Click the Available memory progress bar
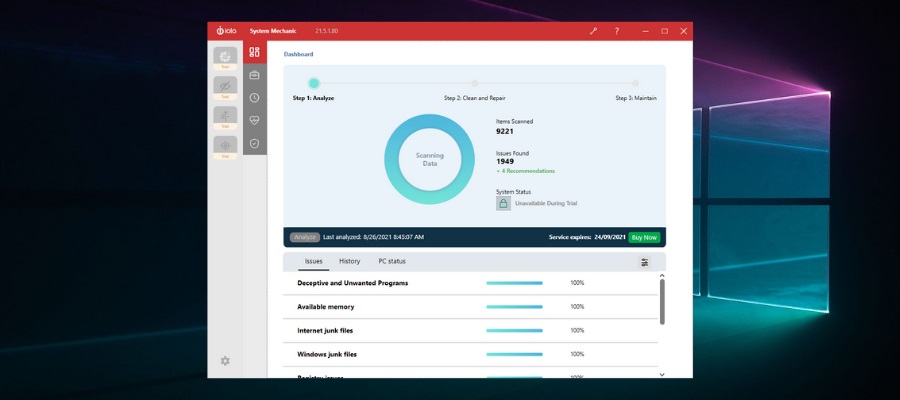The width and height of the screenshot is (900, 400). (514, 307)
